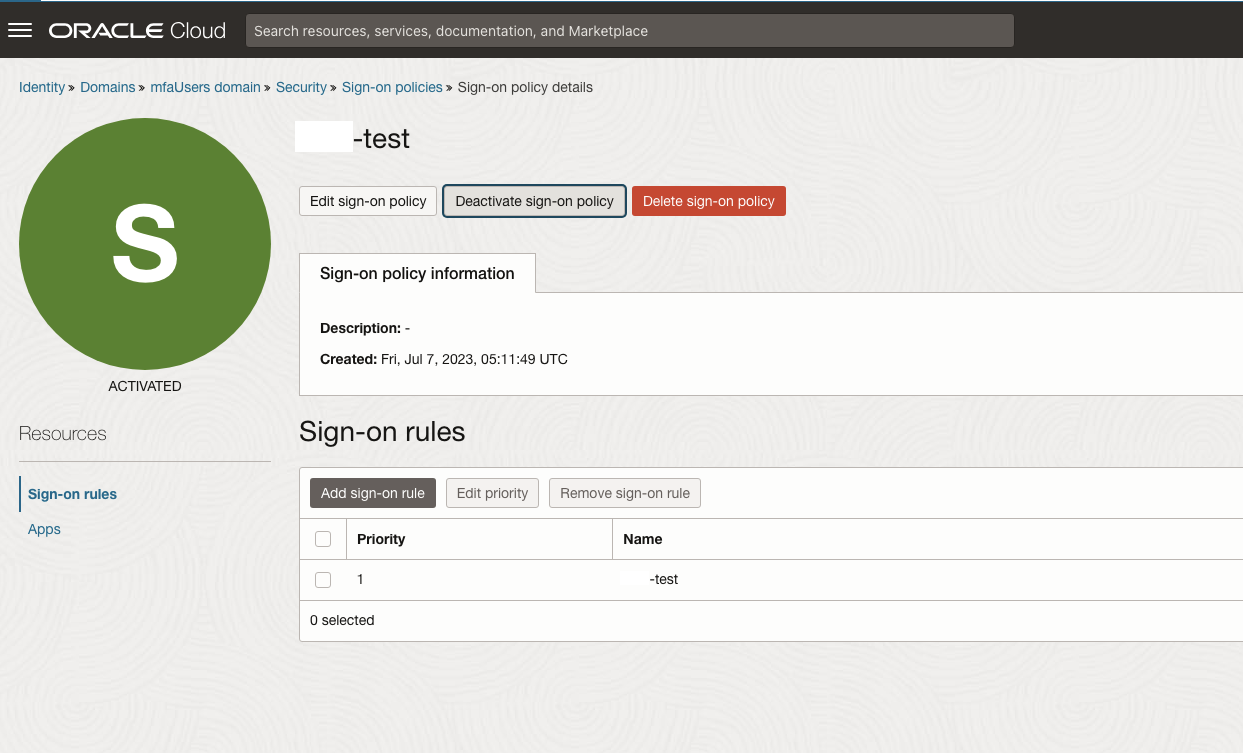Toggle the select-all checkbox in table header
The image size is (1243, 753).
[x=323, y=539]
